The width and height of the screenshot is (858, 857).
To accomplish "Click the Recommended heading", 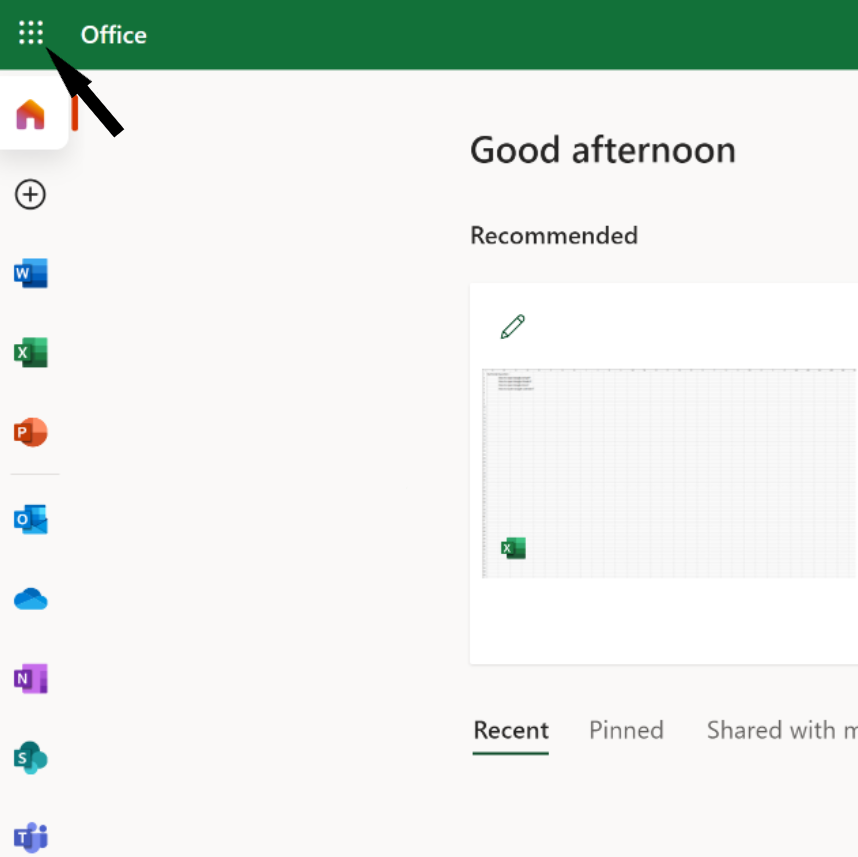I will click(554, 236).
